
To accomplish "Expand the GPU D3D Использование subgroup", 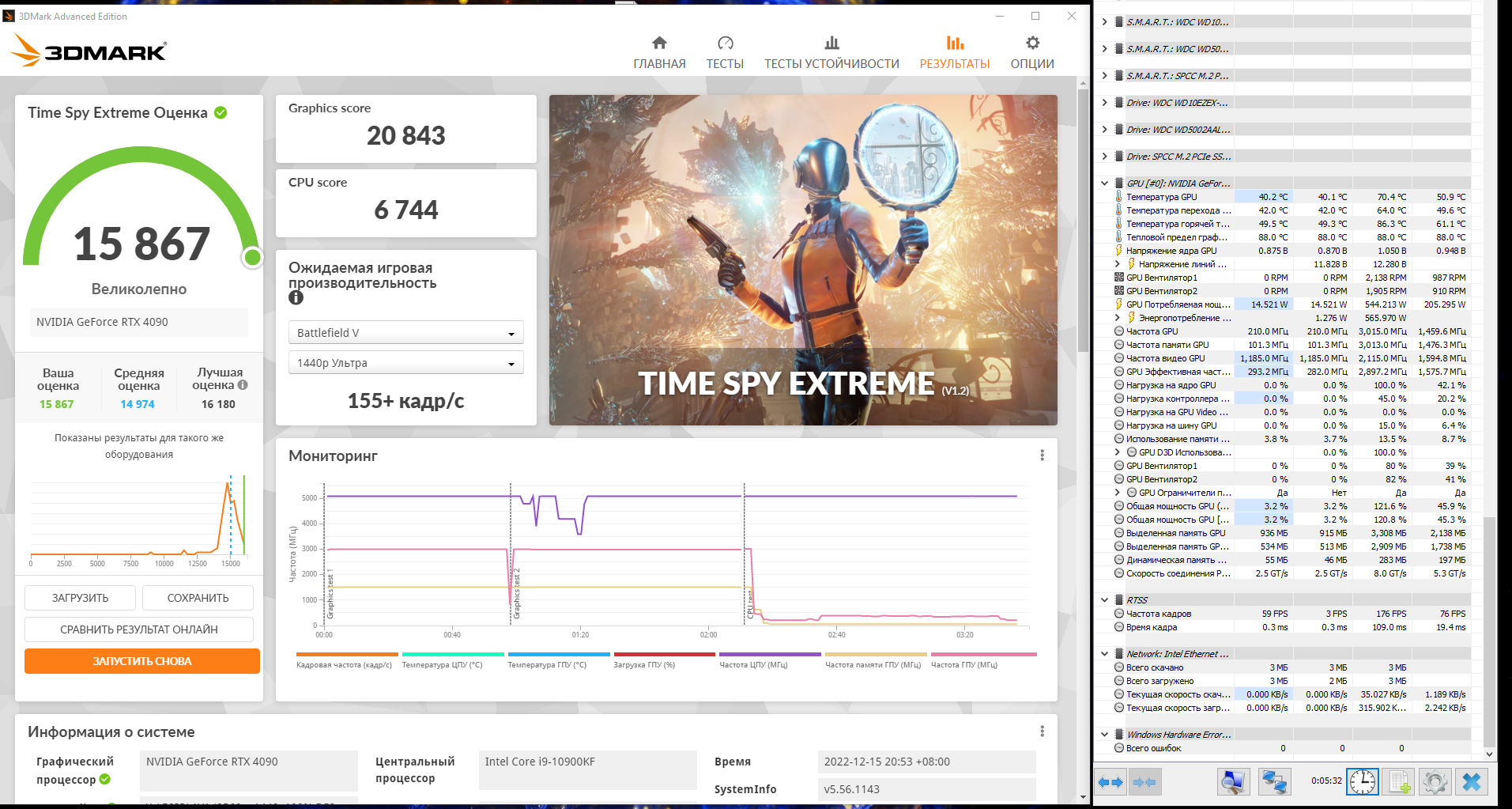I will pos(1117,452).
